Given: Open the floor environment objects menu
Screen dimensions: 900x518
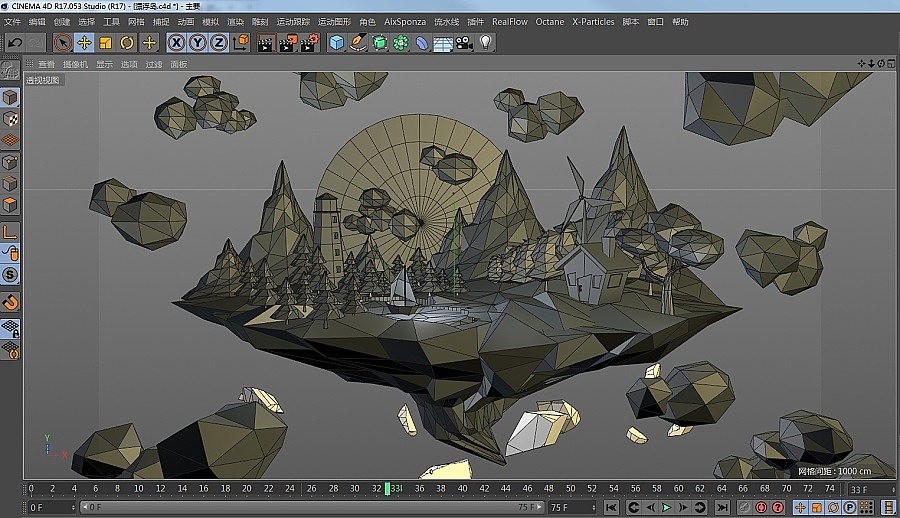Looking at the screenshot, I should click(443, 43).
